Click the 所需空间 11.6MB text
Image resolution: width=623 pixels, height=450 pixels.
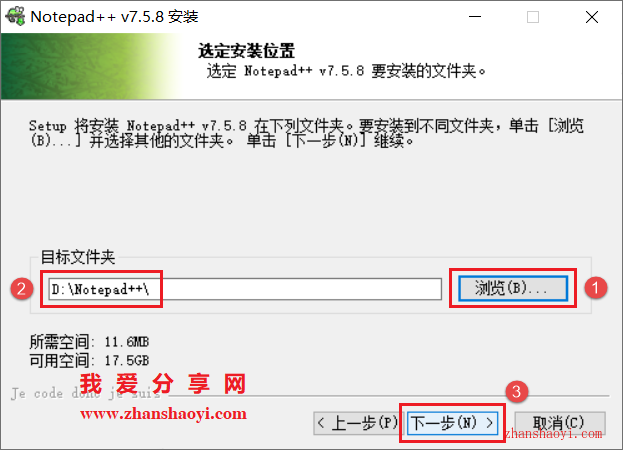pos(89,342)
